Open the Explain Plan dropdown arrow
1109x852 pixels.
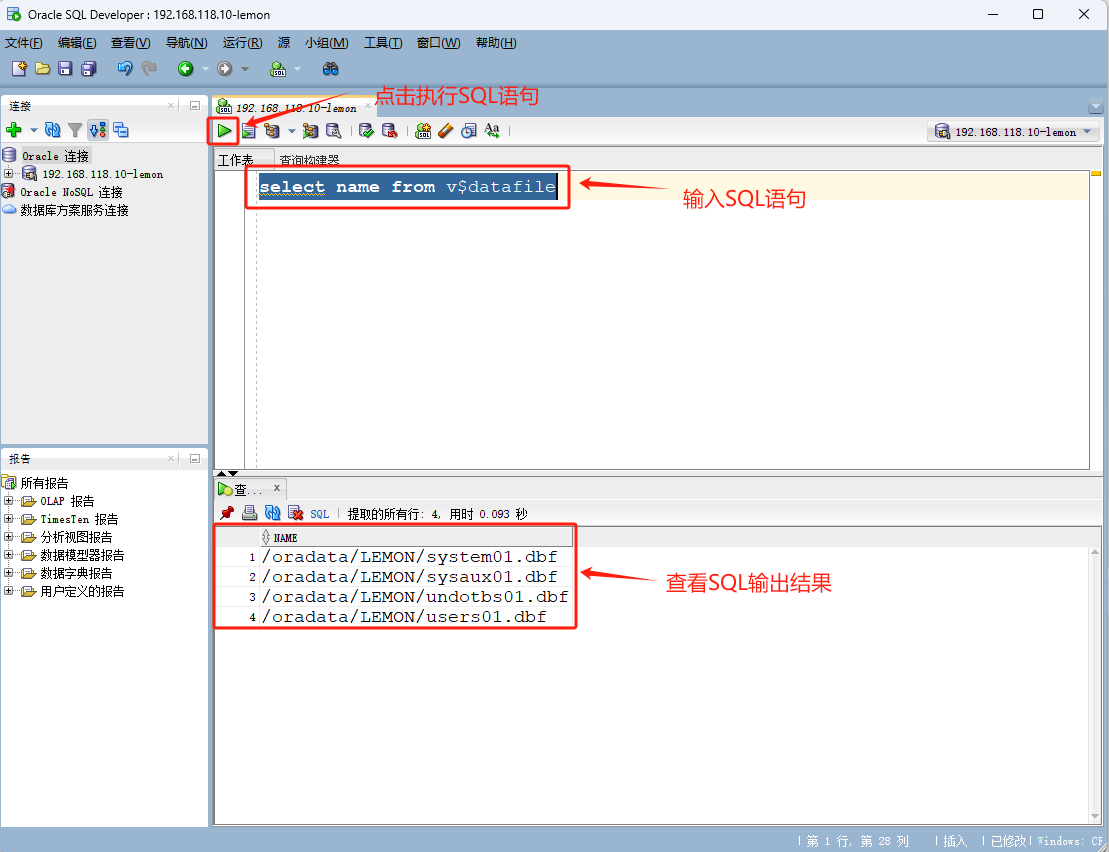291,131
